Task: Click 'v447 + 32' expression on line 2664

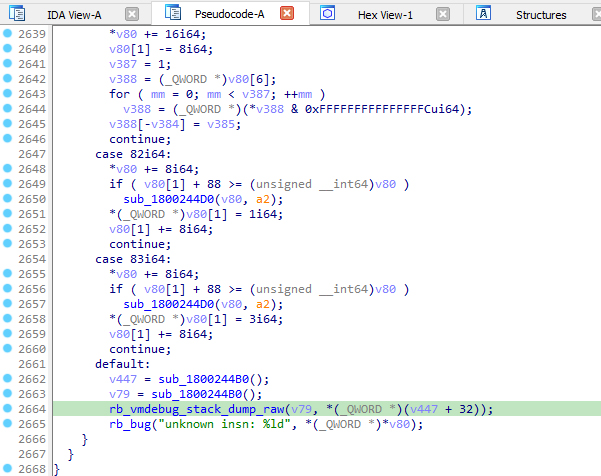Action: [x=441, y=409]
